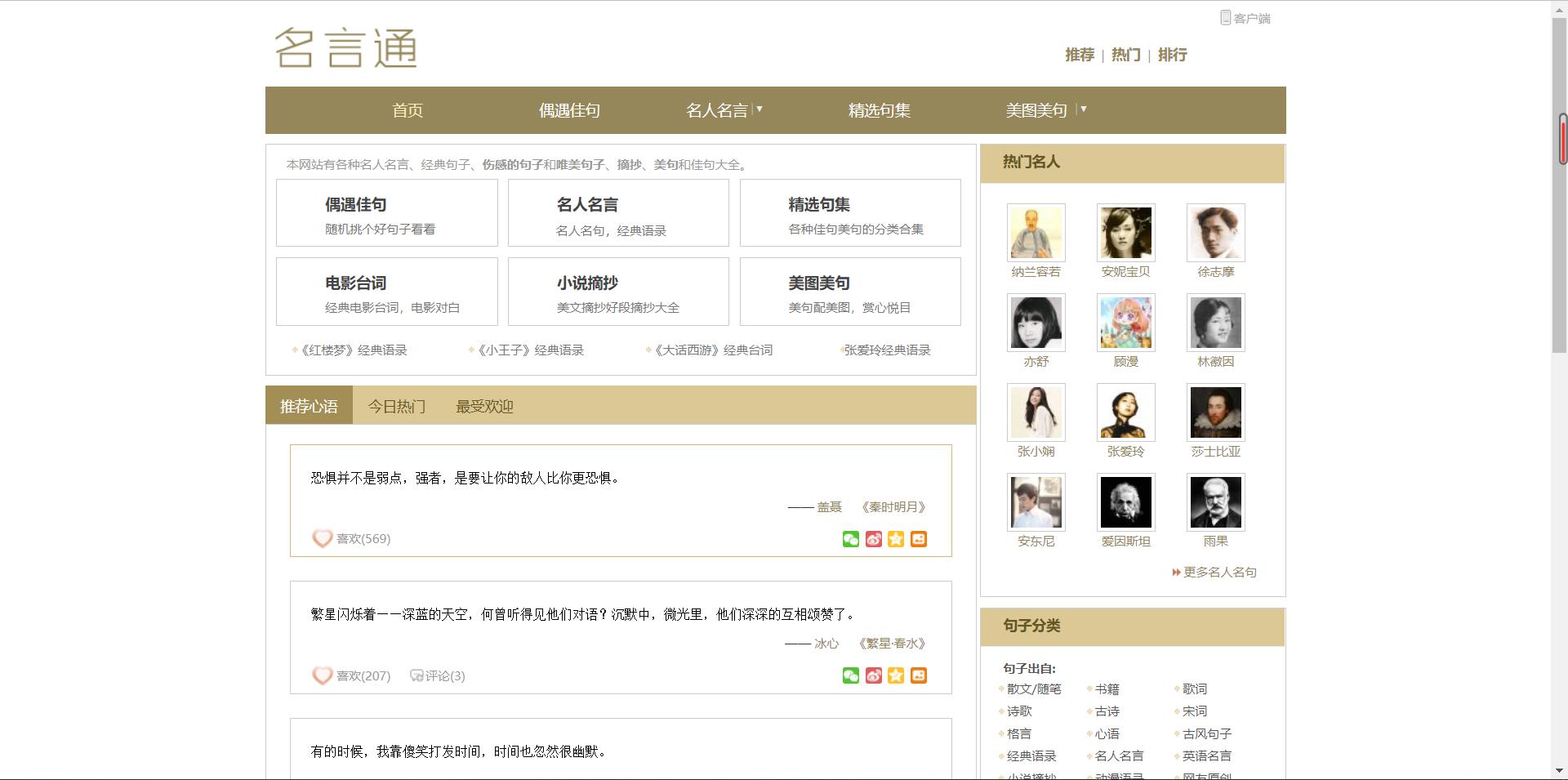Share the 盖聂 quote to Weibo
Screen dimensions: 1568x780
point(874,538)
